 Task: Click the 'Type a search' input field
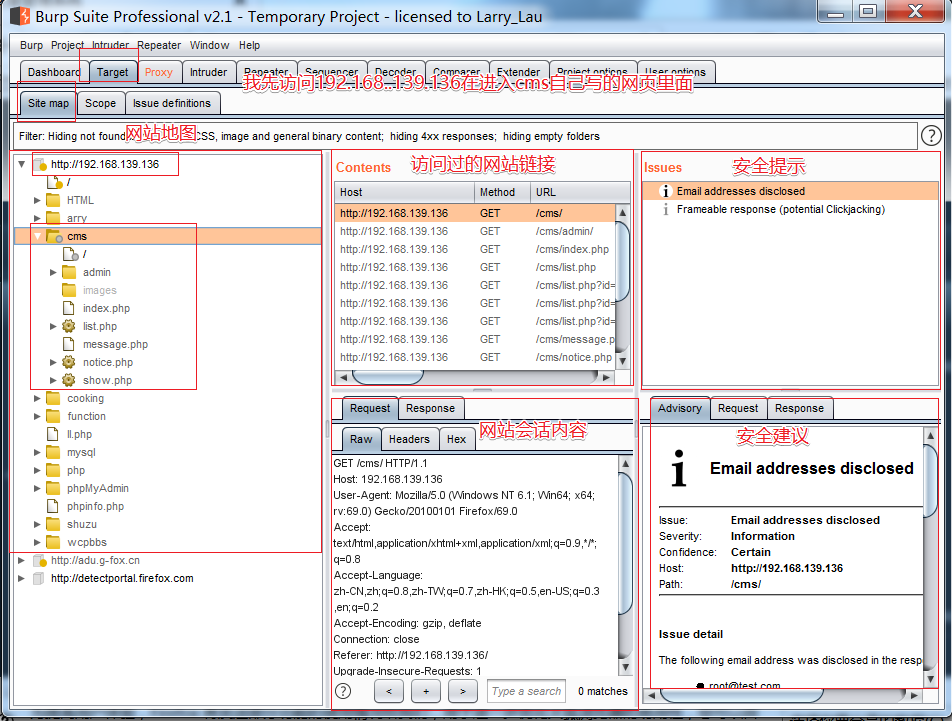[526, 691]
